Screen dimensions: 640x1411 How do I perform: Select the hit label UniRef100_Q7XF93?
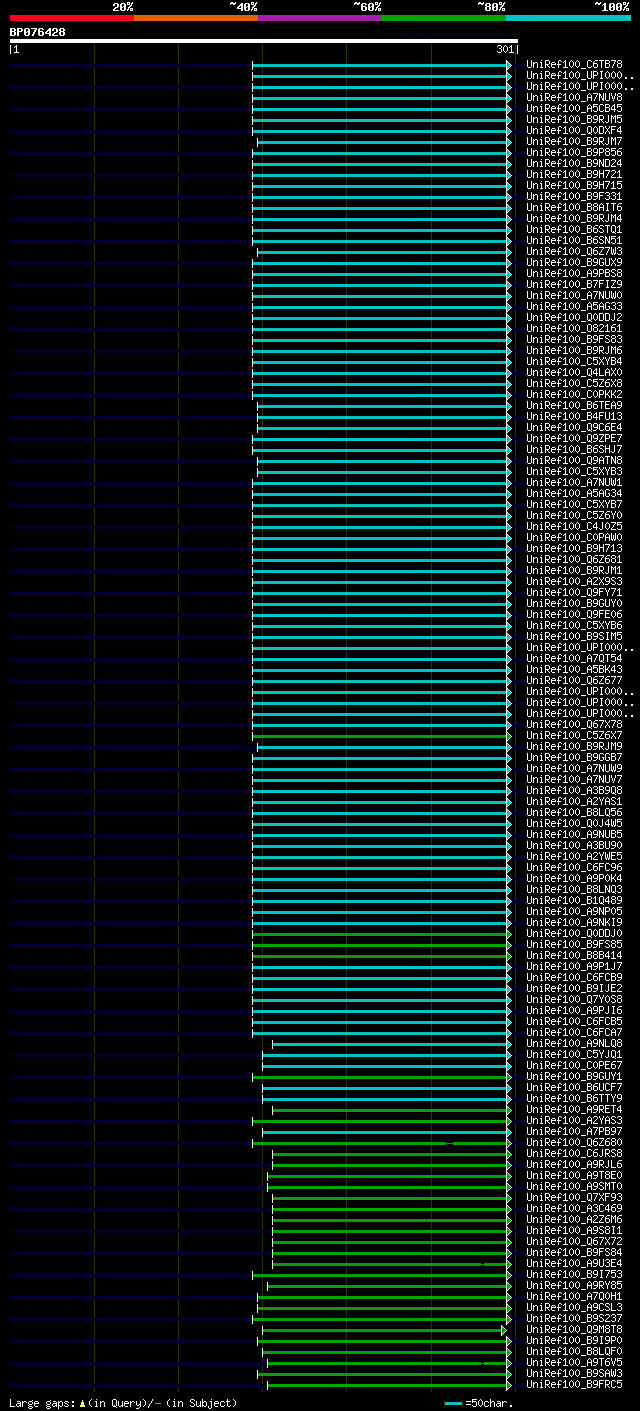574,1198
